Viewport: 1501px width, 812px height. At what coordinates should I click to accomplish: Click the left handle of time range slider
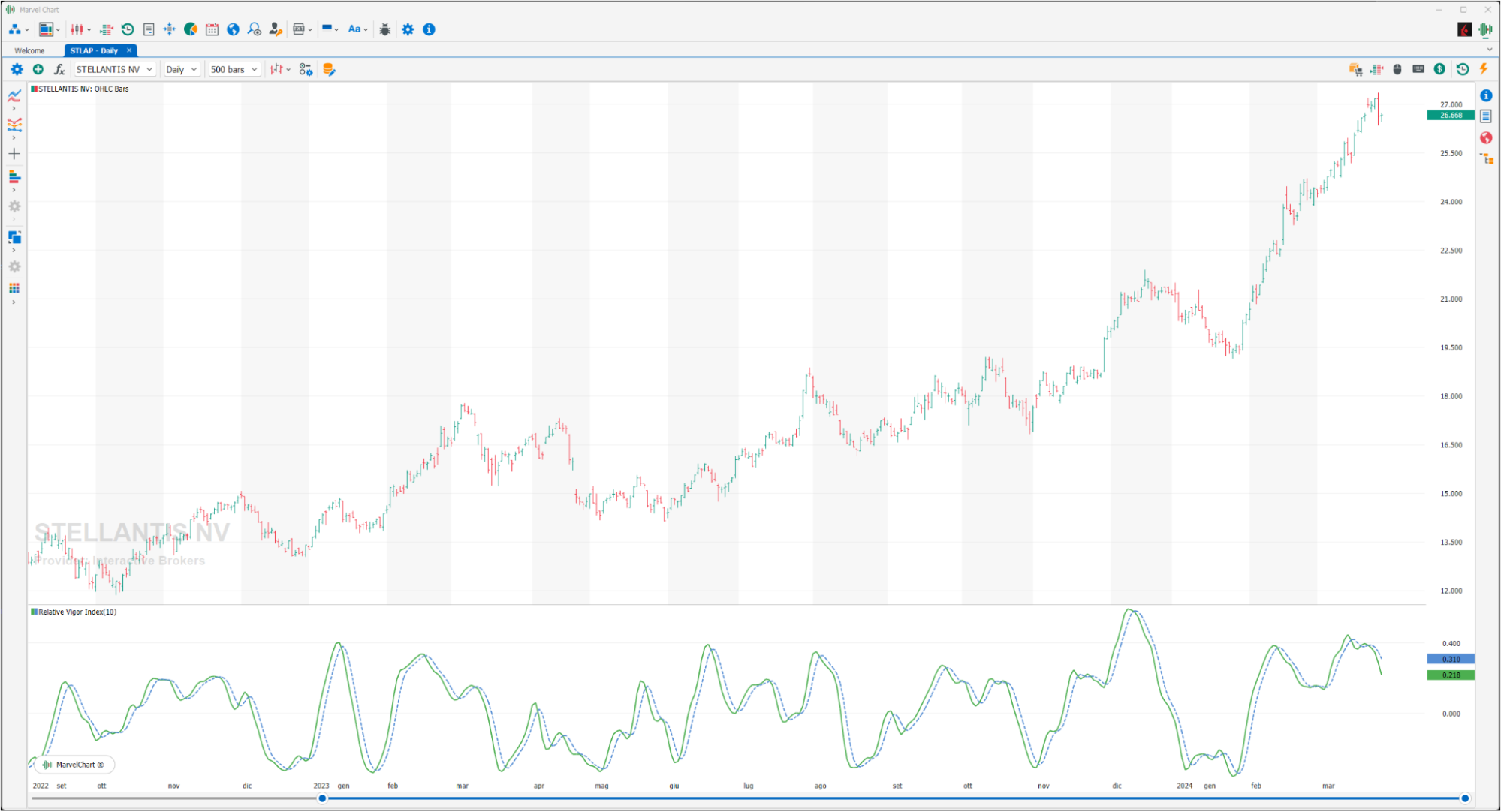[322, 798]
